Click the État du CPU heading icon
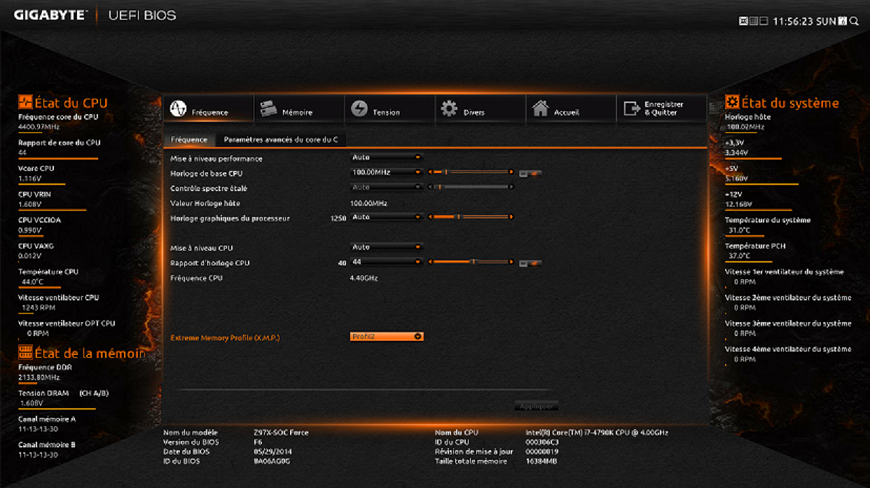870x488 pixels. (x=25, y=102)
